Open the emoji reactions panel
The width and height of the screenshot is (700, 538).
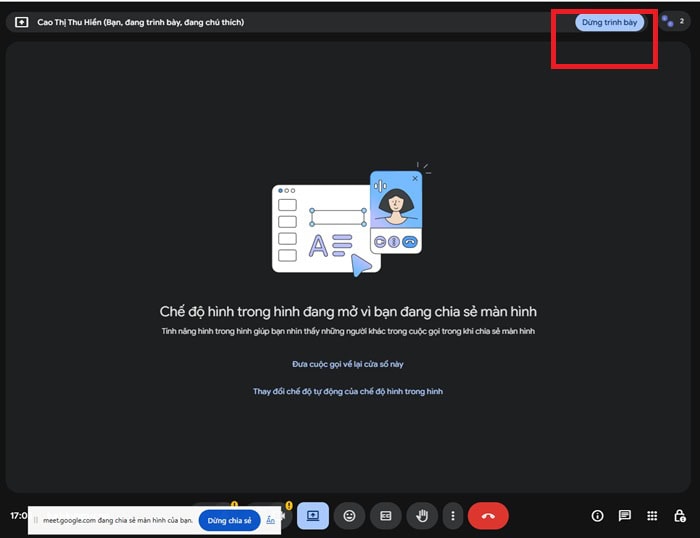(x=349, y=516)
